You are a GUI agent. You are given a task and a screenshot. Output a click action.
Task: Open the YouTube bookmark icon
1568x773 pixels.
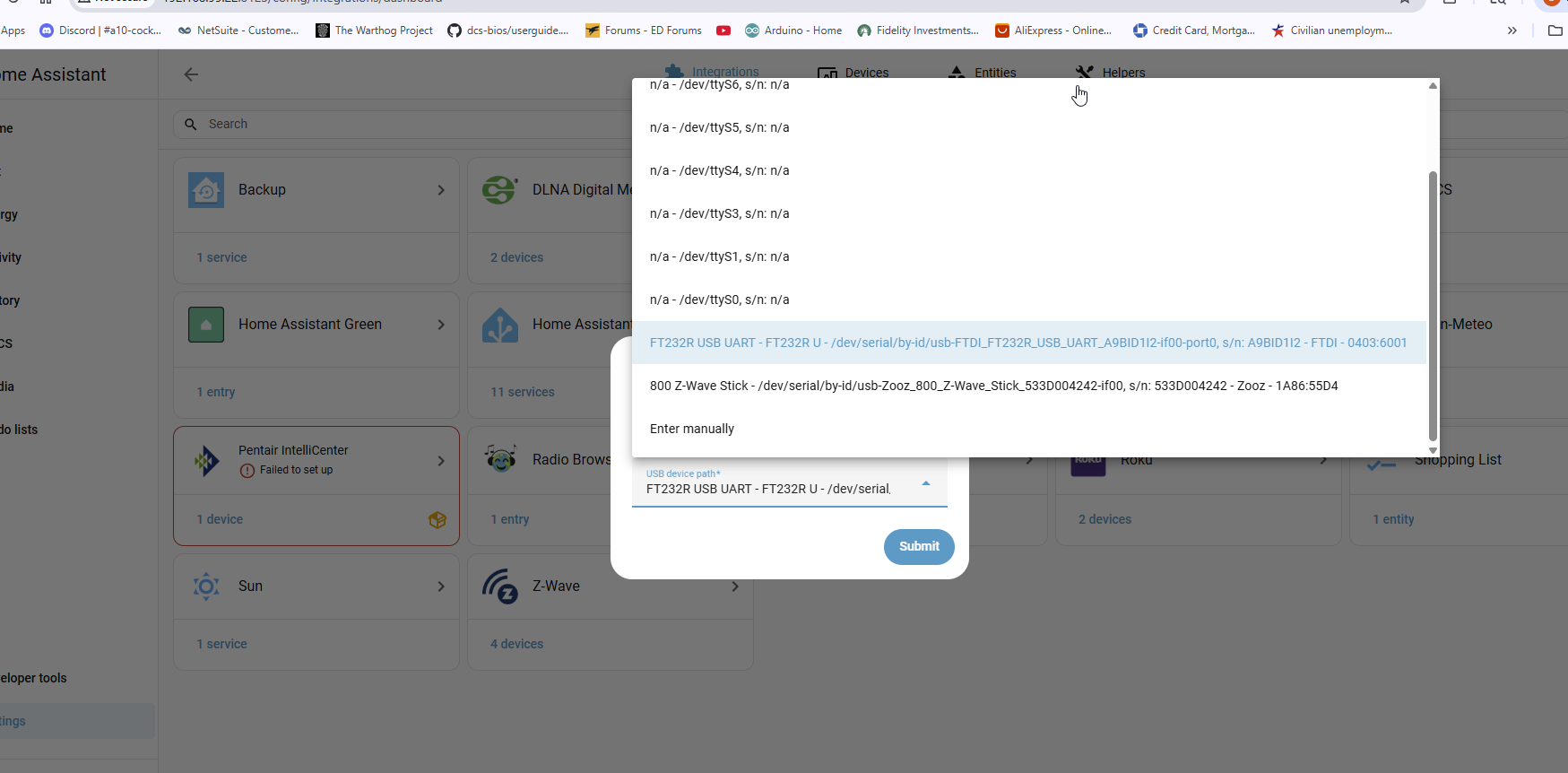[723, 30]
